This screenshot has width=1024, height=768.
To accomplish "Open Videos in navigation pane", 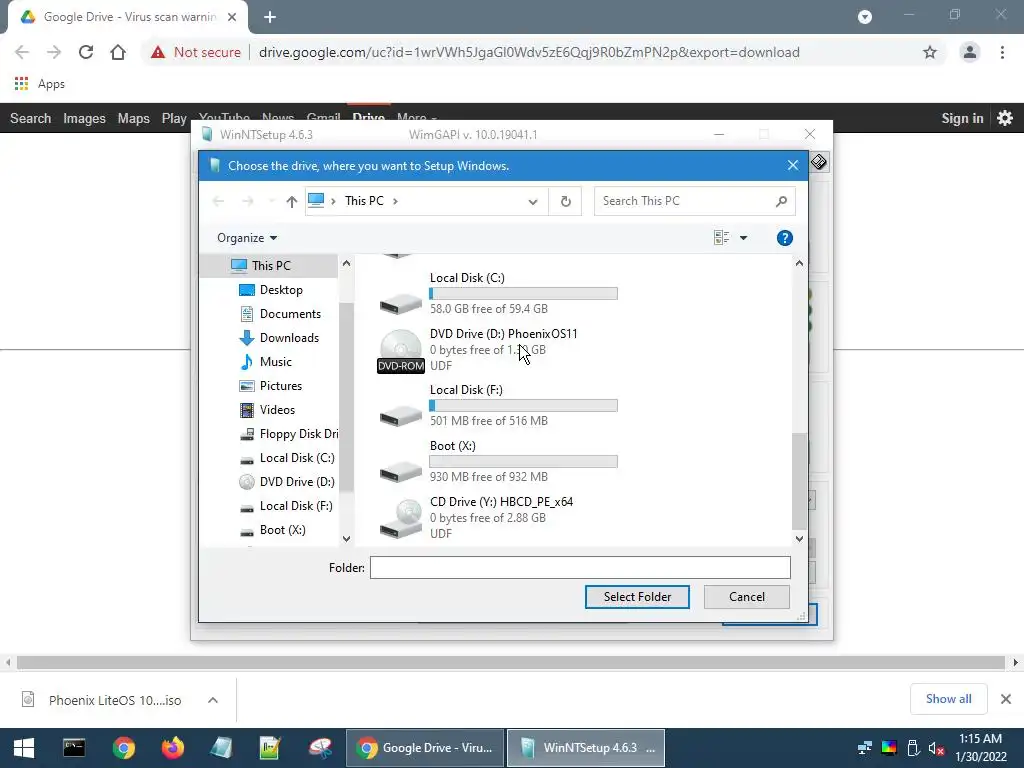I will [x=277, y=410].
